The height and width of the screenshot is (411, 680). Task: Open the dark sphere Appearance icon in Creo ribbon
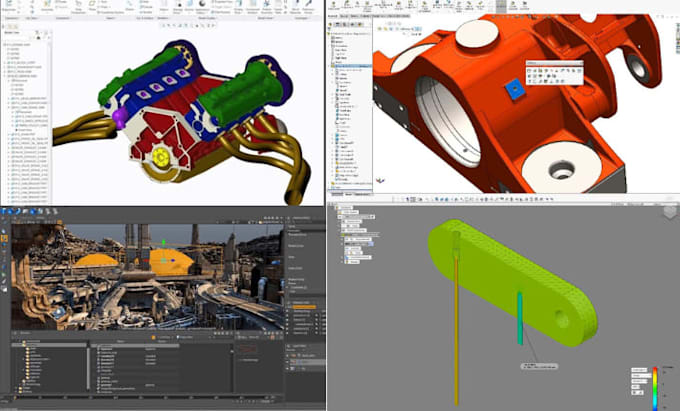pyautogui.click(x=202, y=4)
